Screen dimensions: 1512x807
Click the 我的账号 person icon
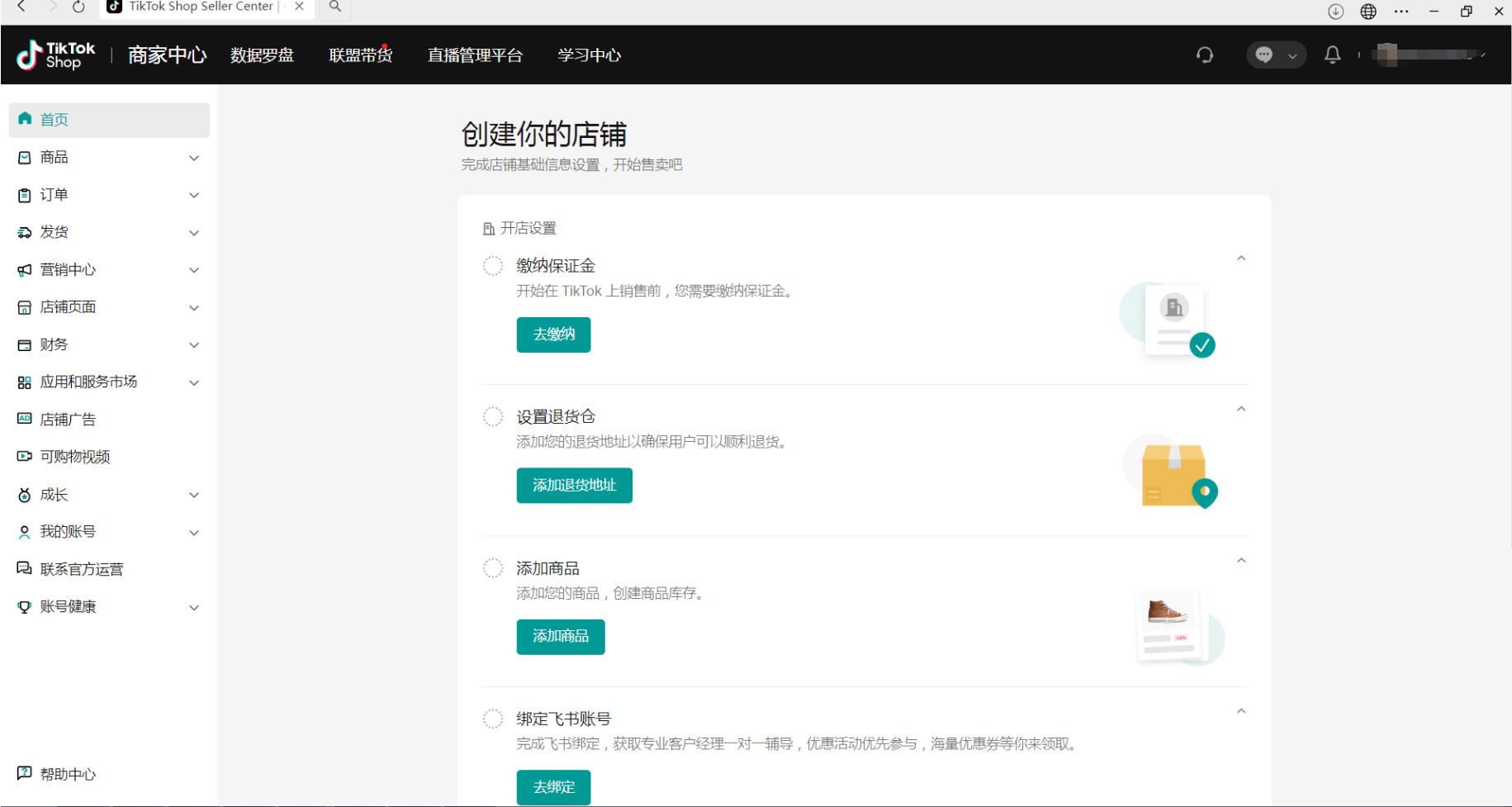pos(25,532)
